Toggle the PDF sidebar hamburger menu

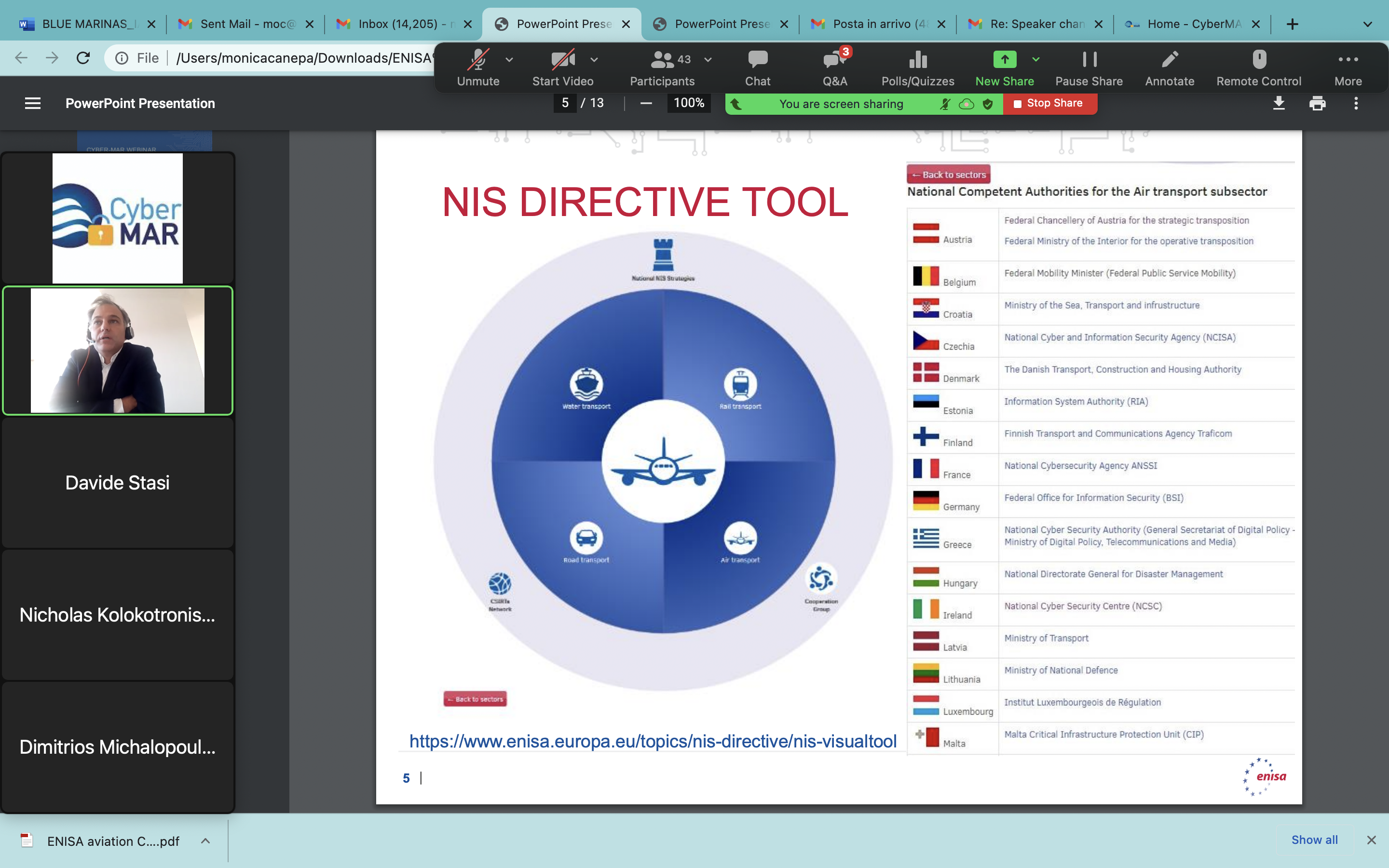click(33, 103)
